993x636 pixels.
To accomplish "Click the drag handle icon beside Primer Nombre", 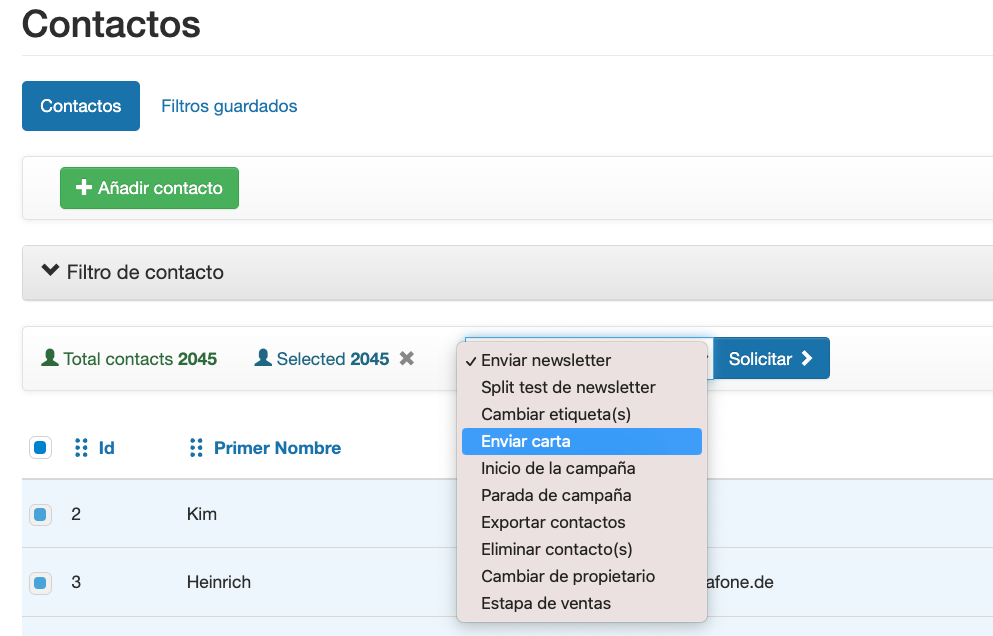I will click(x=197, y=448).
